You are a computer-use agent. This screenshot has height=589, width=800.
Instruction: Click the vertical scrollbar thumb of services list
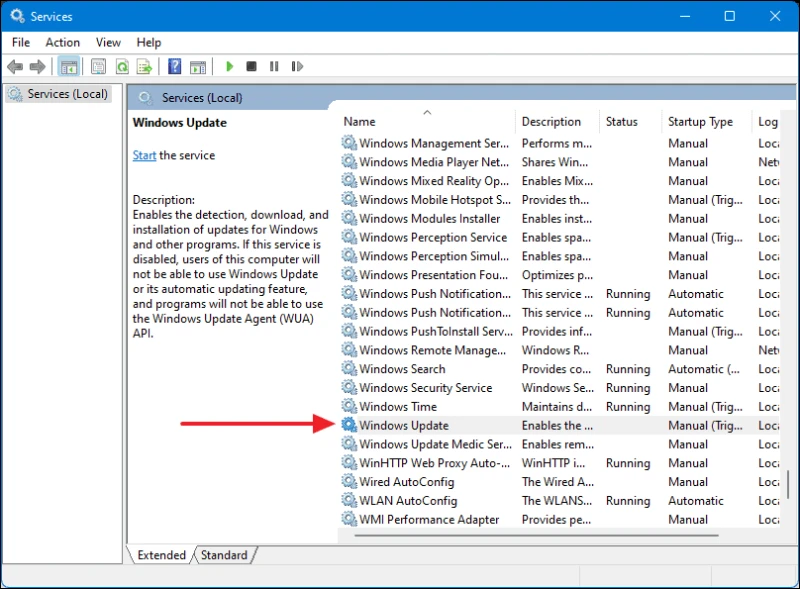[x=788, y=484]
